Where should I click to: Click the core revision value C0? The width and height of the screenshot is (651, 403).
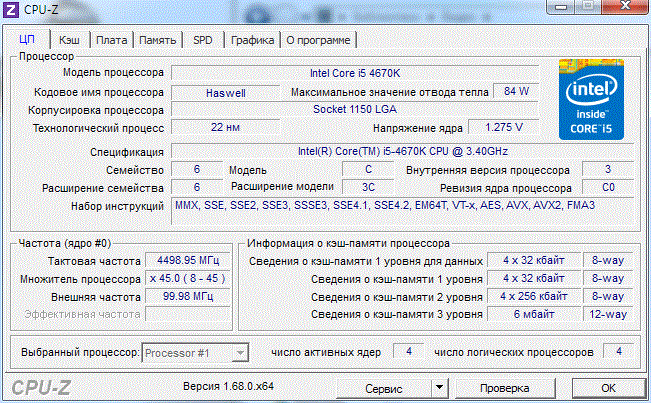tap(608, 187)
